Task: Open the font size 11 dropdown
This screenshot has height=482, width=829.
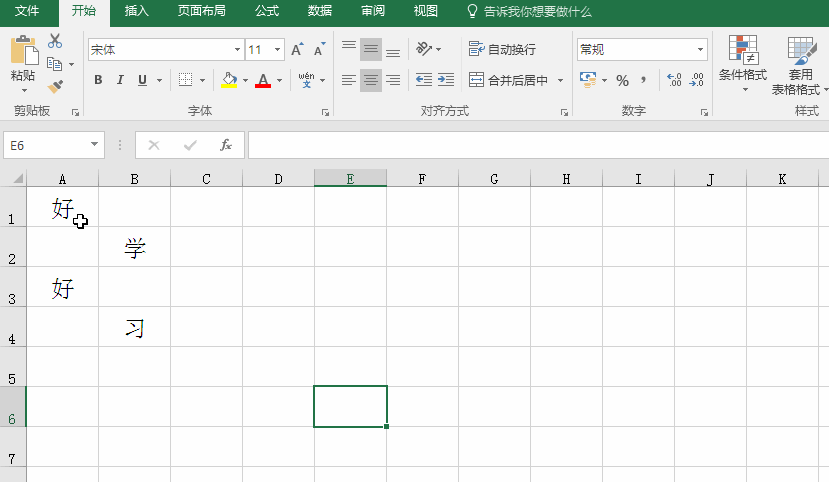Action: coord(277,50)
